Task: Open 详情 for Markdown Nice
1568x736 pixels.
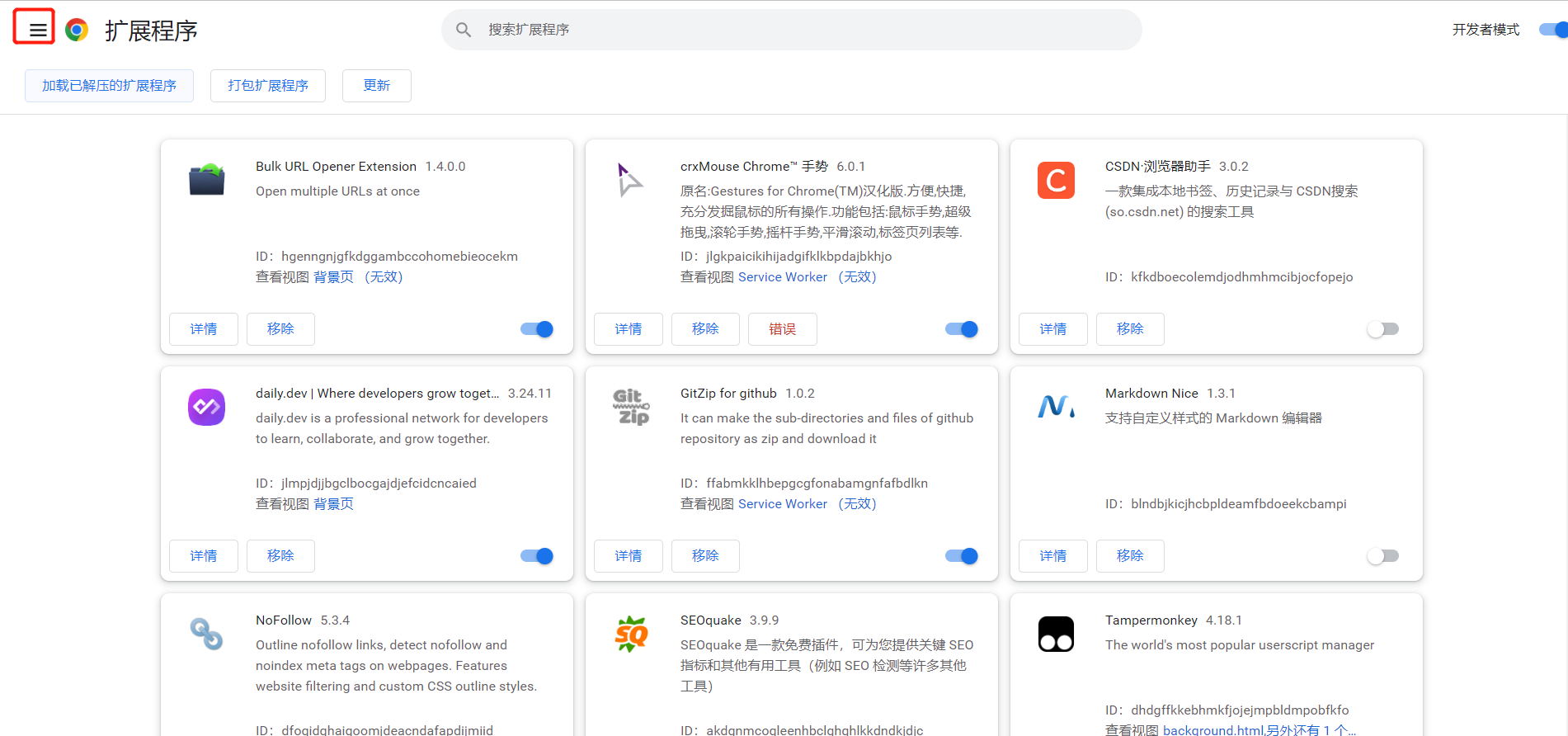Action: (1053, 556)
